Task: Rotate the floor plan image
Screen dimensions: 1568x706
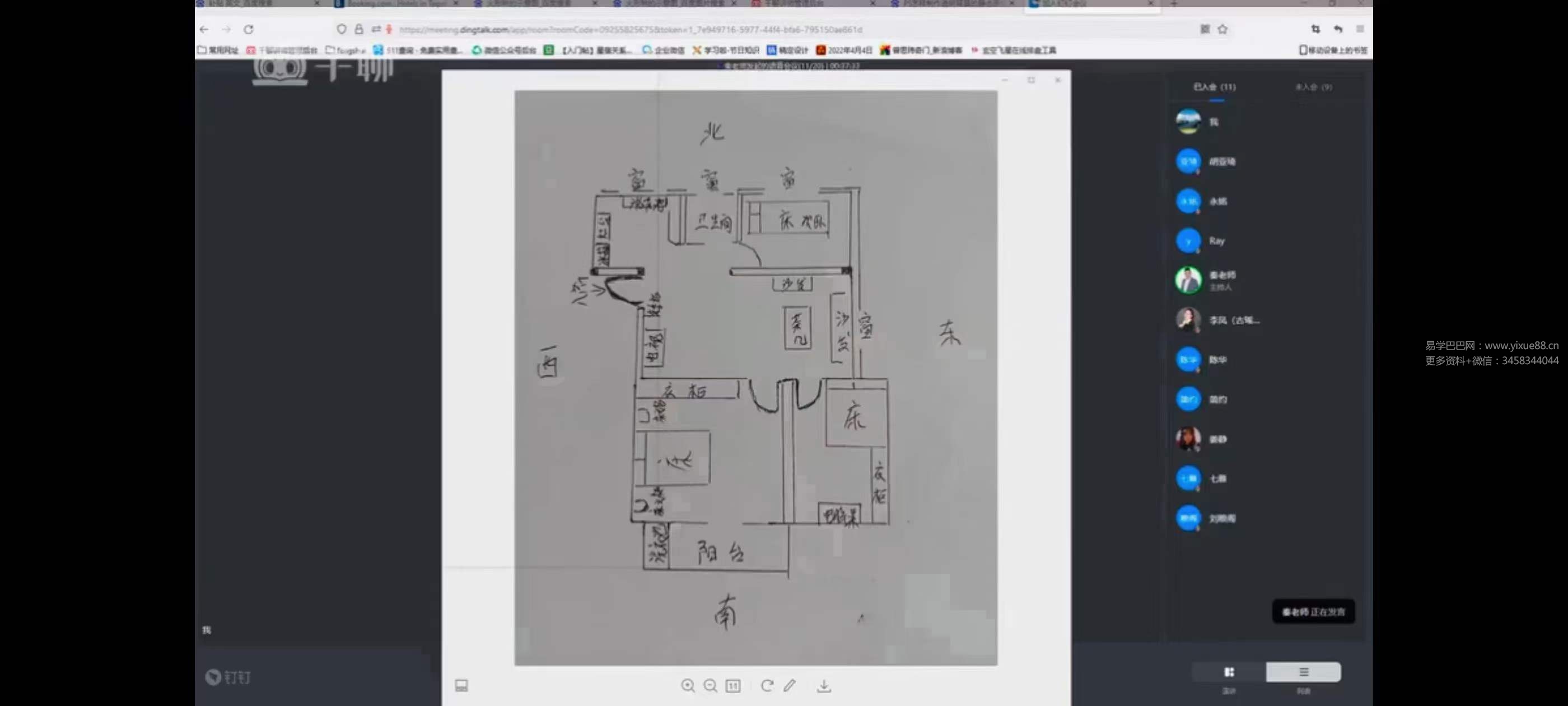Action: (x=768, y=685)
